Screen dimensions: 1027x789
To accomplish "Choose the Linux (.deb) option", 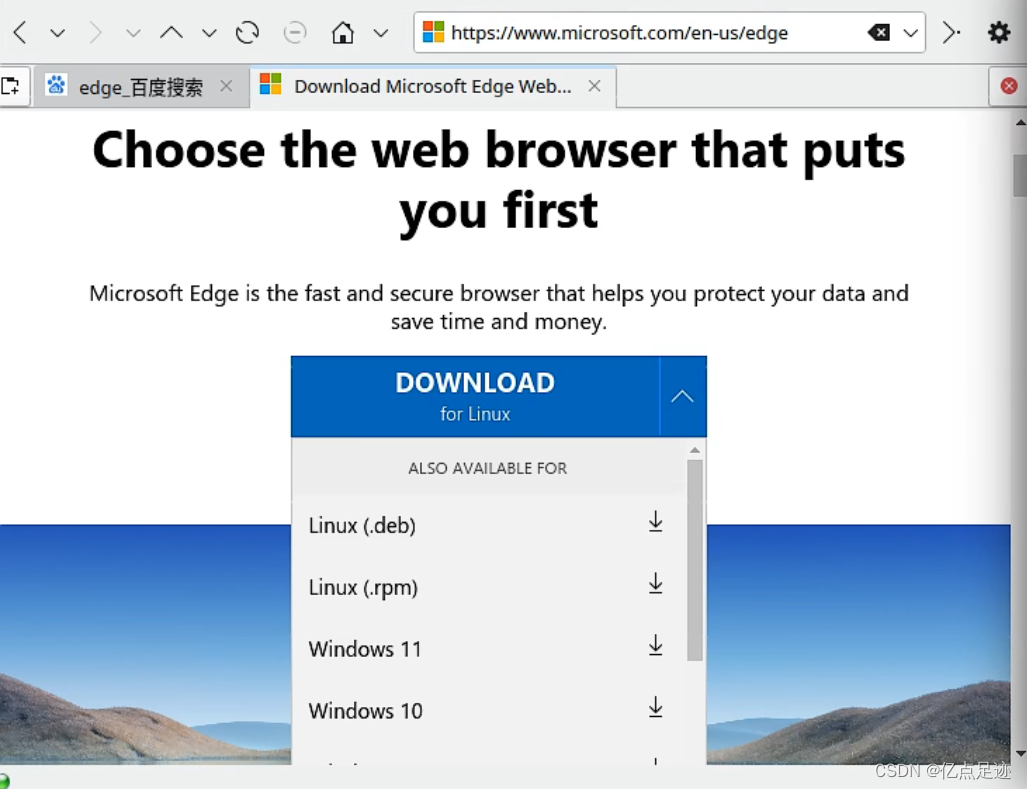I will pos(488,525).
